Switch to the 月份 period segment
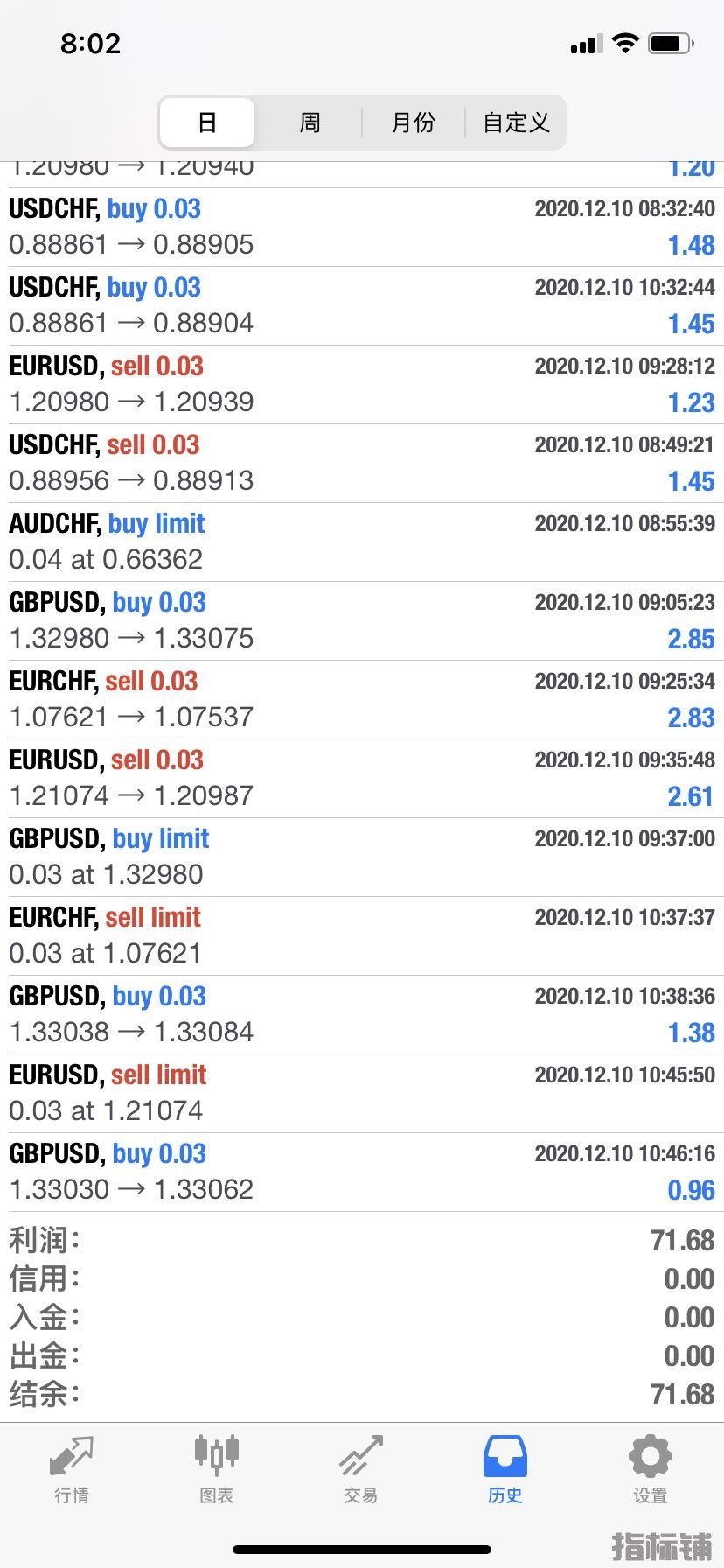Image resolution: width=724 pixels, height=1568 pixels. pos(413,122)
